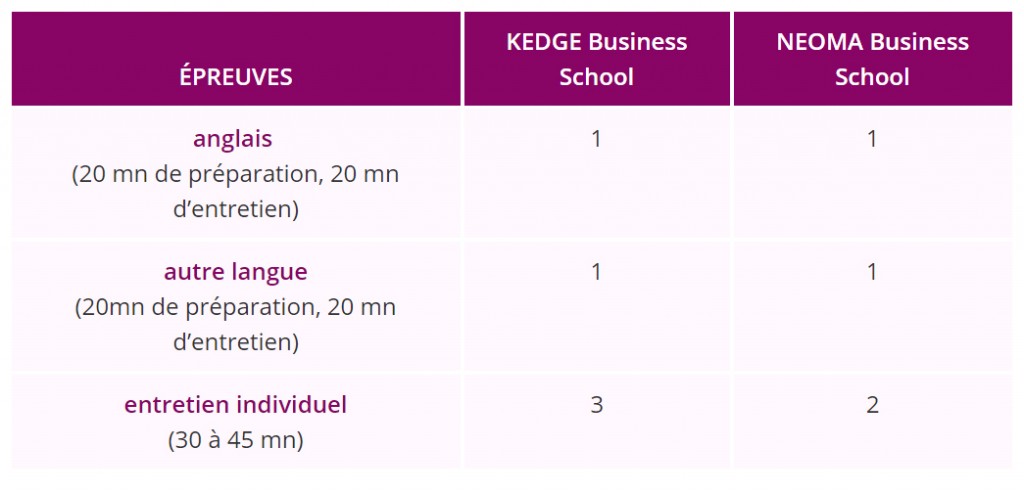Viewport: 1024px width, 493px height.
Task: Click 'd'entretien)' text in anglais row
Action: point(236,211)
